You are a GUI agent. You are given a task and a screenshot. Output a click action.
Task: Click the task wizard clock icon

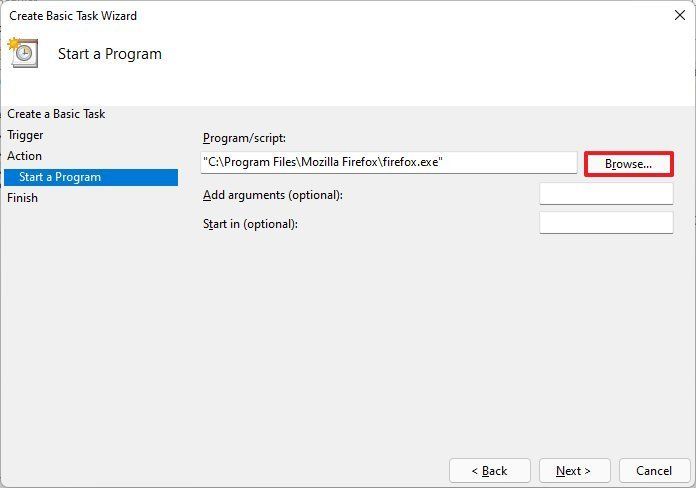[23, 53]
